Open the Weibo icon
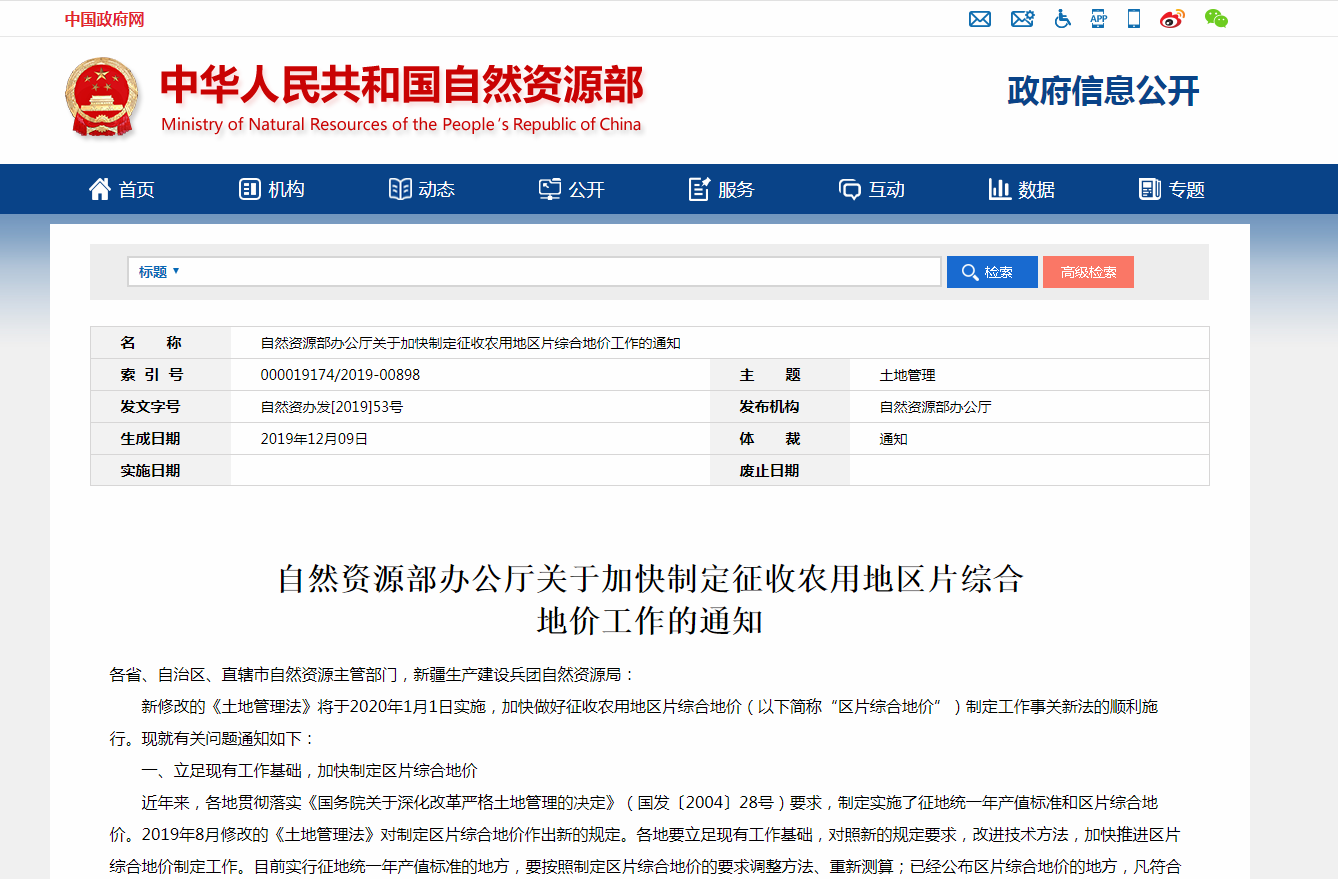 1172,19
